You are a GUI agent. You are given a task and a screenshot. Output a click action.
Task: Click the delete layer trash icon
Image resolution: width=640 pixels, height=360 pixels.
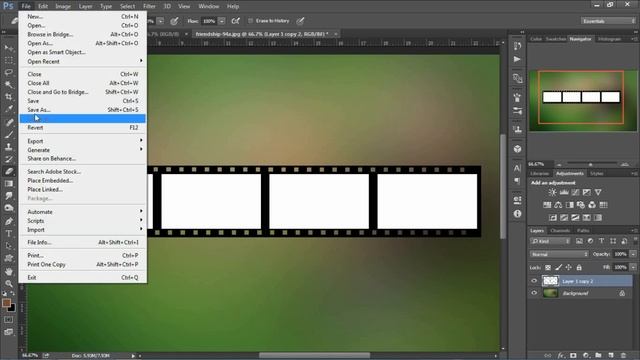point(623,356)
